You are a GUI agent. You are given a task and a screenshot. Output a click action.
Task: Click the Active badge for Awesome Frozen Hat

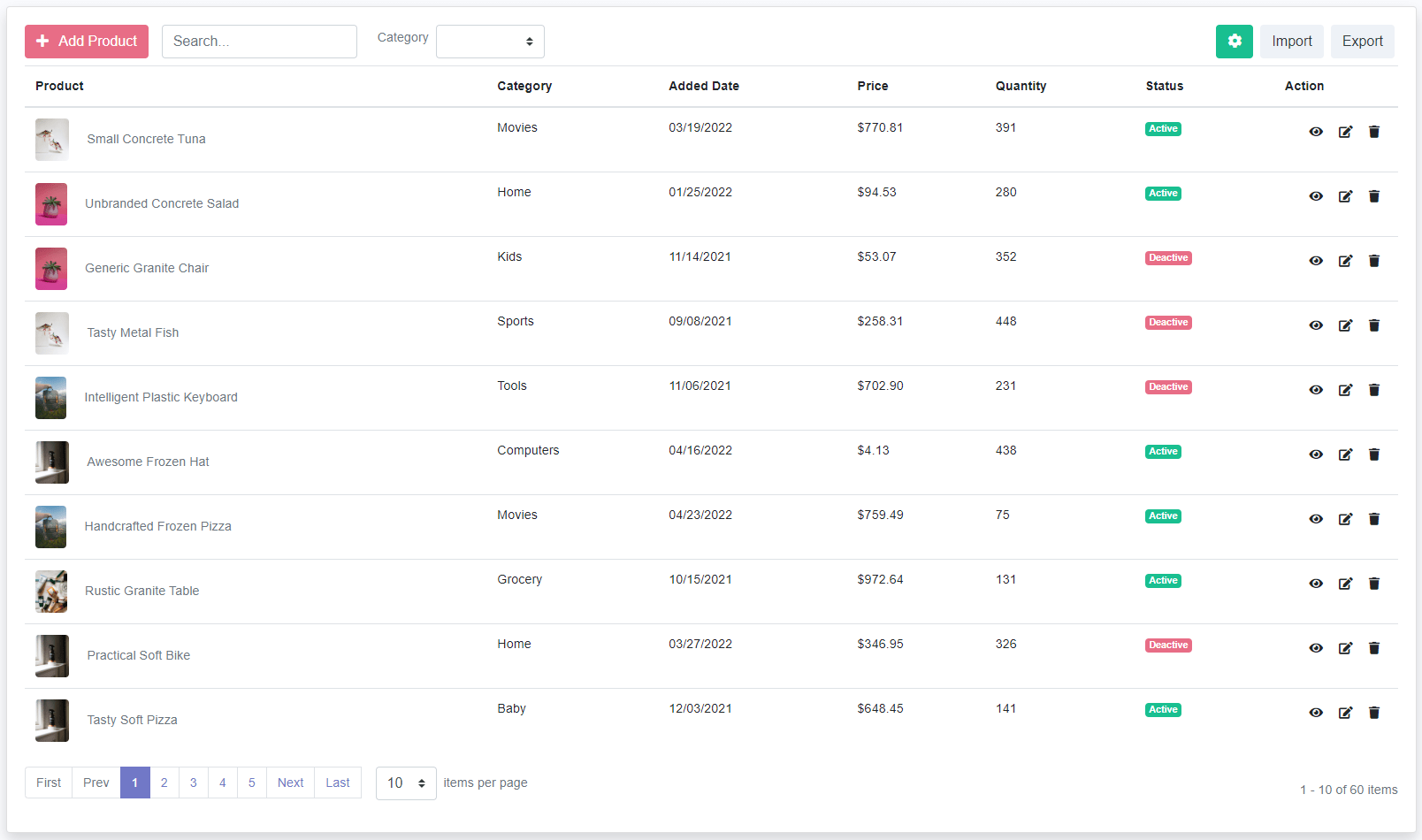(x=1163, y=452)
